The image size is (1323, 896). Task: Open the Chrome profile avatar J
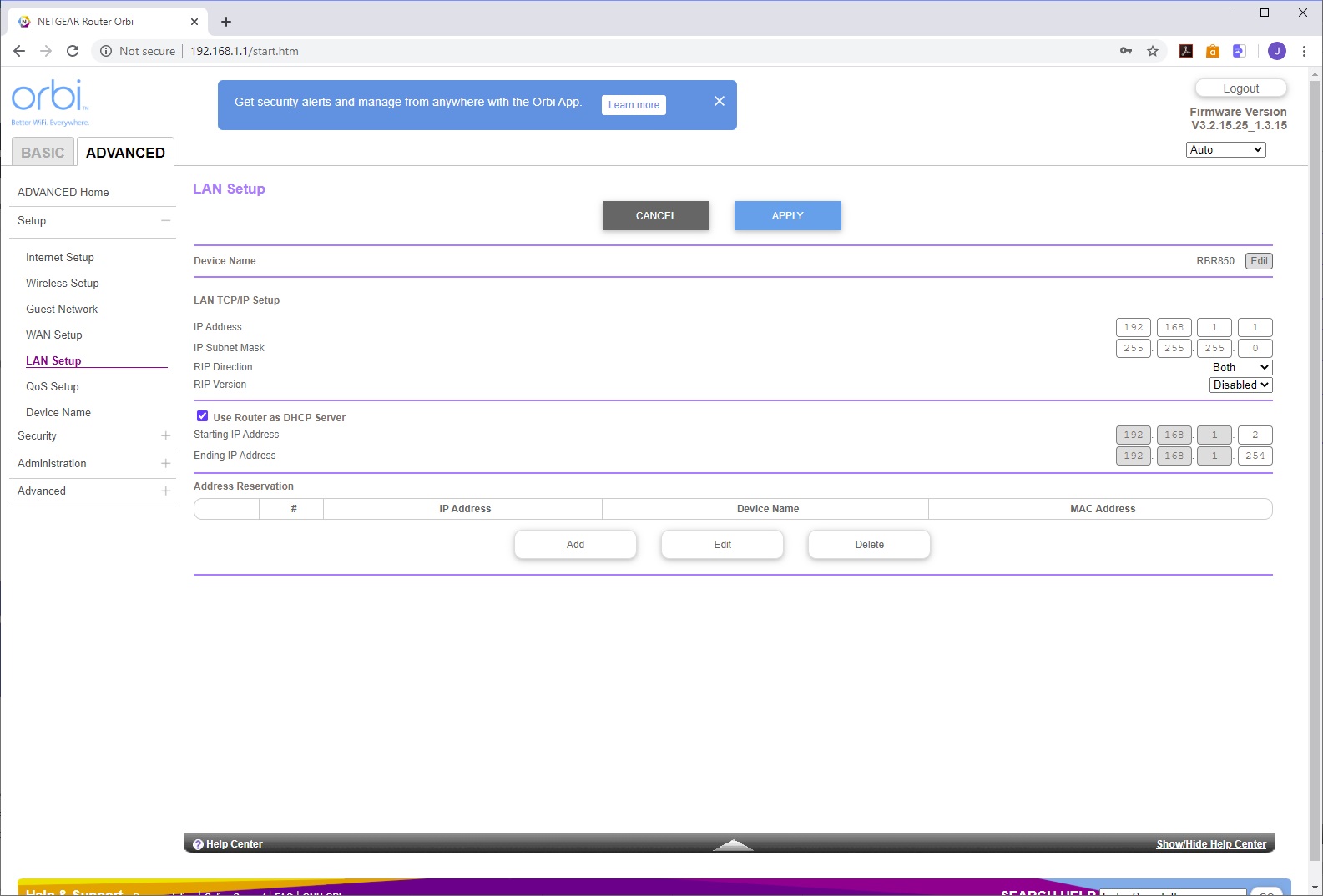coord(1277,51)
